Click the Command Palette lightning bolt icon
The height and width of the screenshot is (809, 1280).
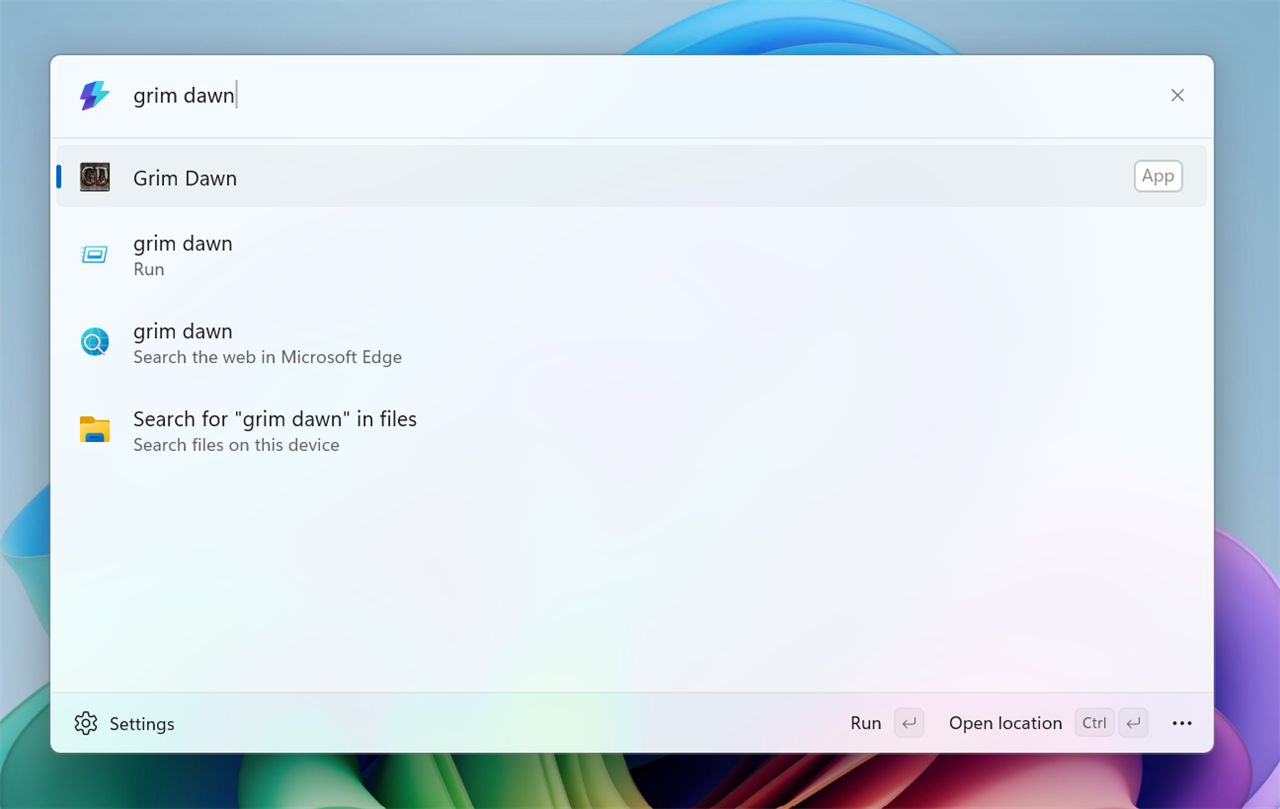point(94,96)
